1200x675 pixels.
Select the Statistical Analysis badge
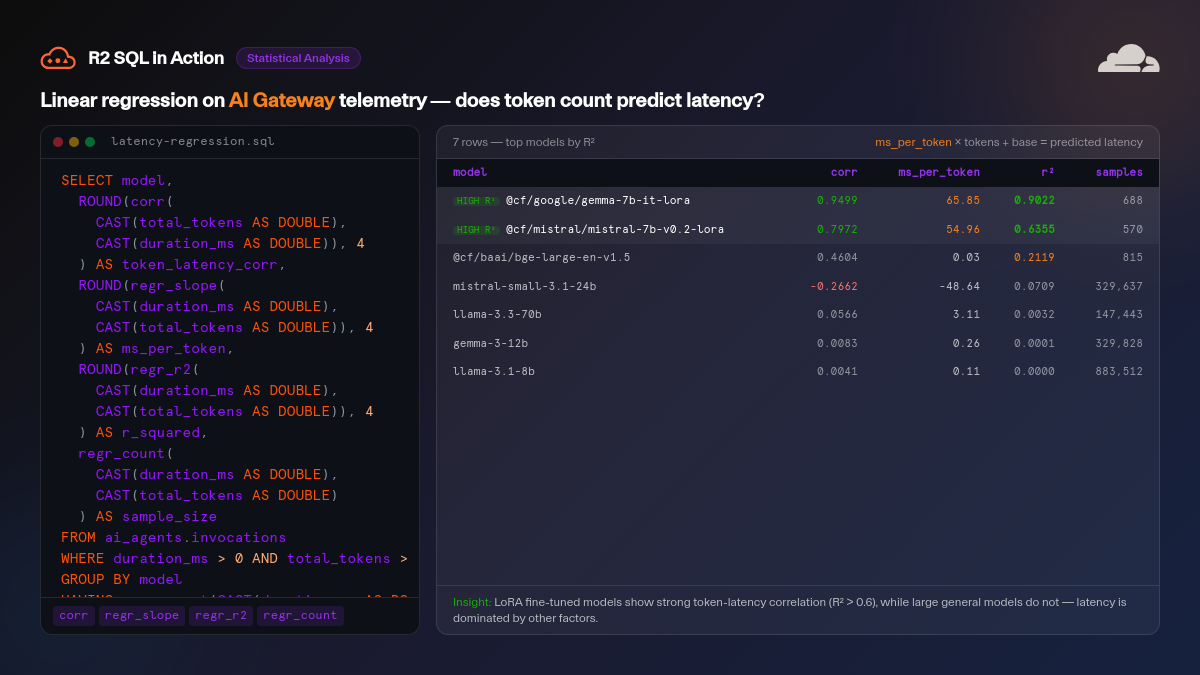(x=298, y=58)
